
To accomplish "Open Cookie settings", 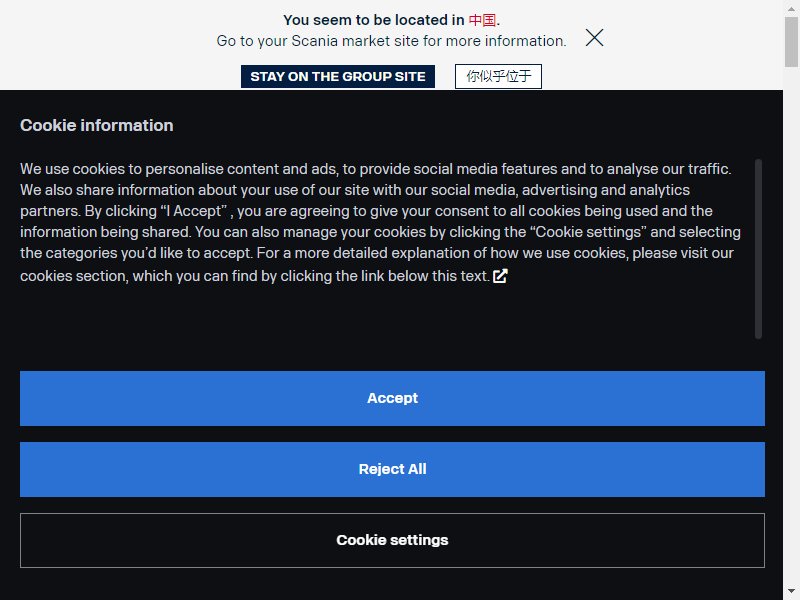I will click(392, 540).
